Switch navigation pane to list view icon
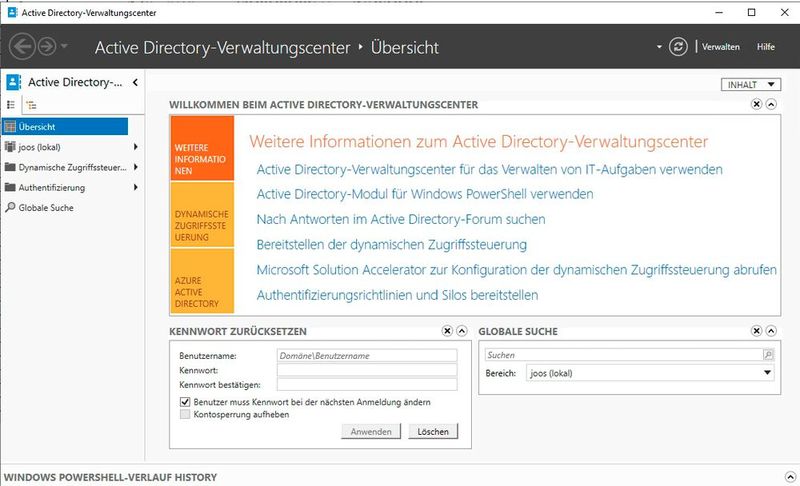 11,105
